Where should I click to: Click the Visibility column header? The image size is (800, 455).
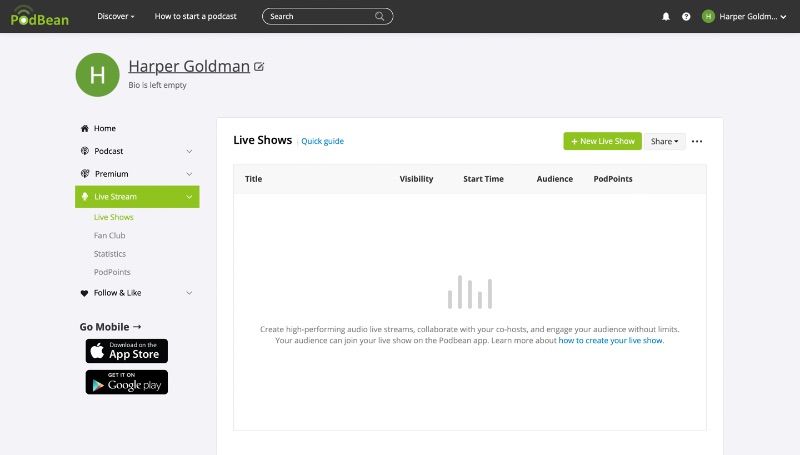[416, 179]
